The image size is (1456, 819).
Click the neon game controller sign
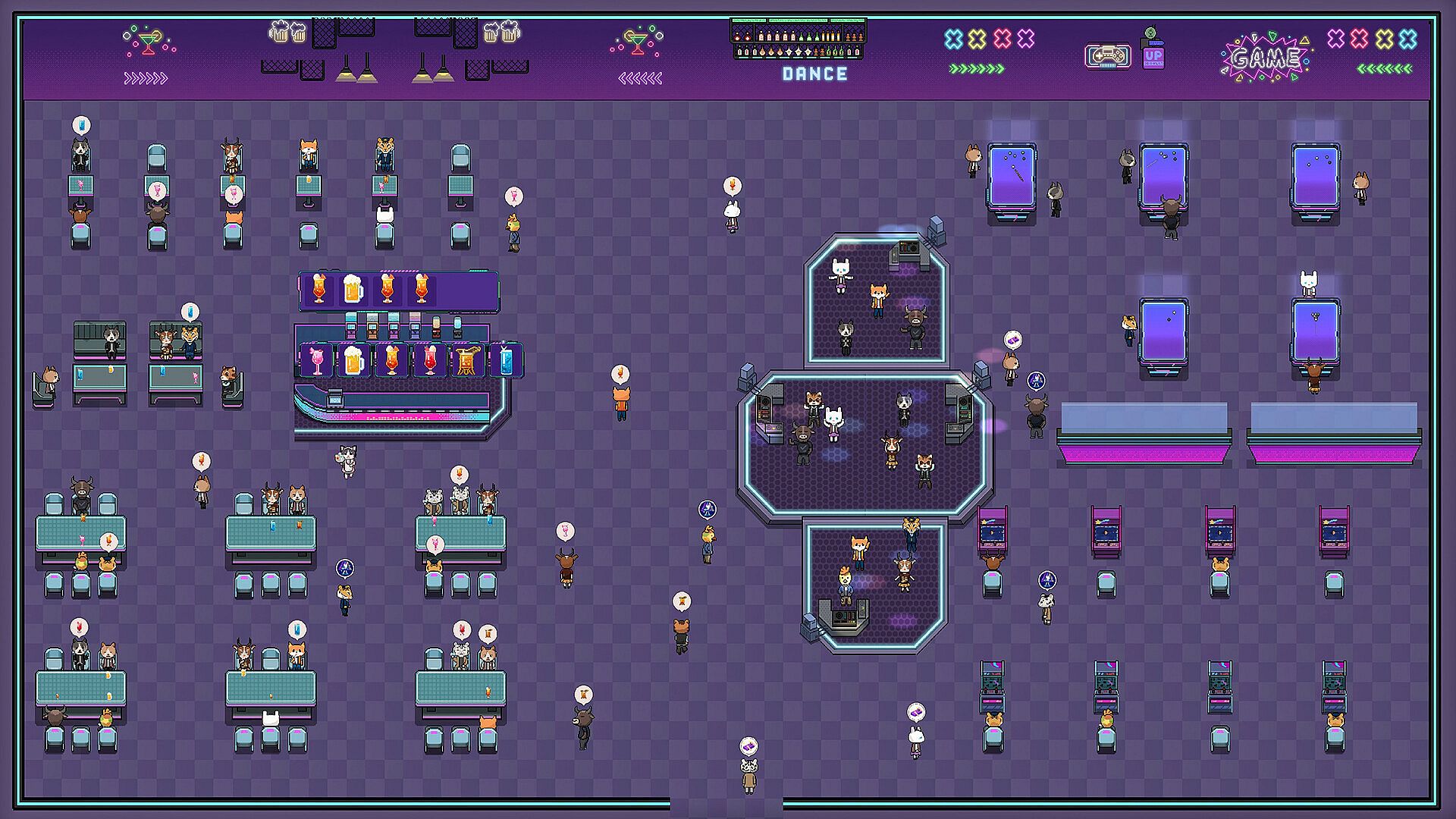[x=1107, y=55]
